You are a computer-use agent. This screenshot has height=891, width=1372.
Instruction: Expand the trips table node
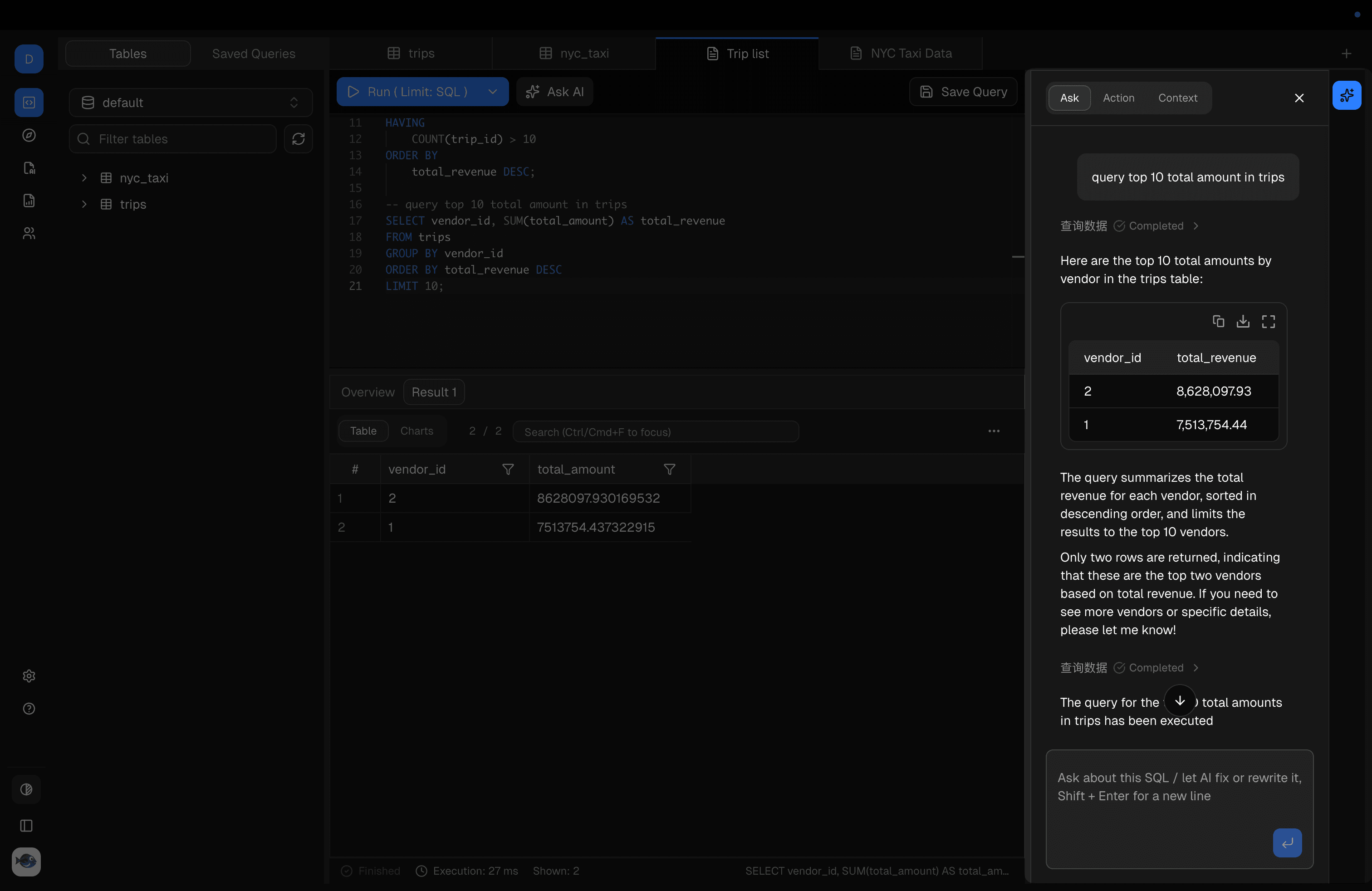click(x=84, y=205)
